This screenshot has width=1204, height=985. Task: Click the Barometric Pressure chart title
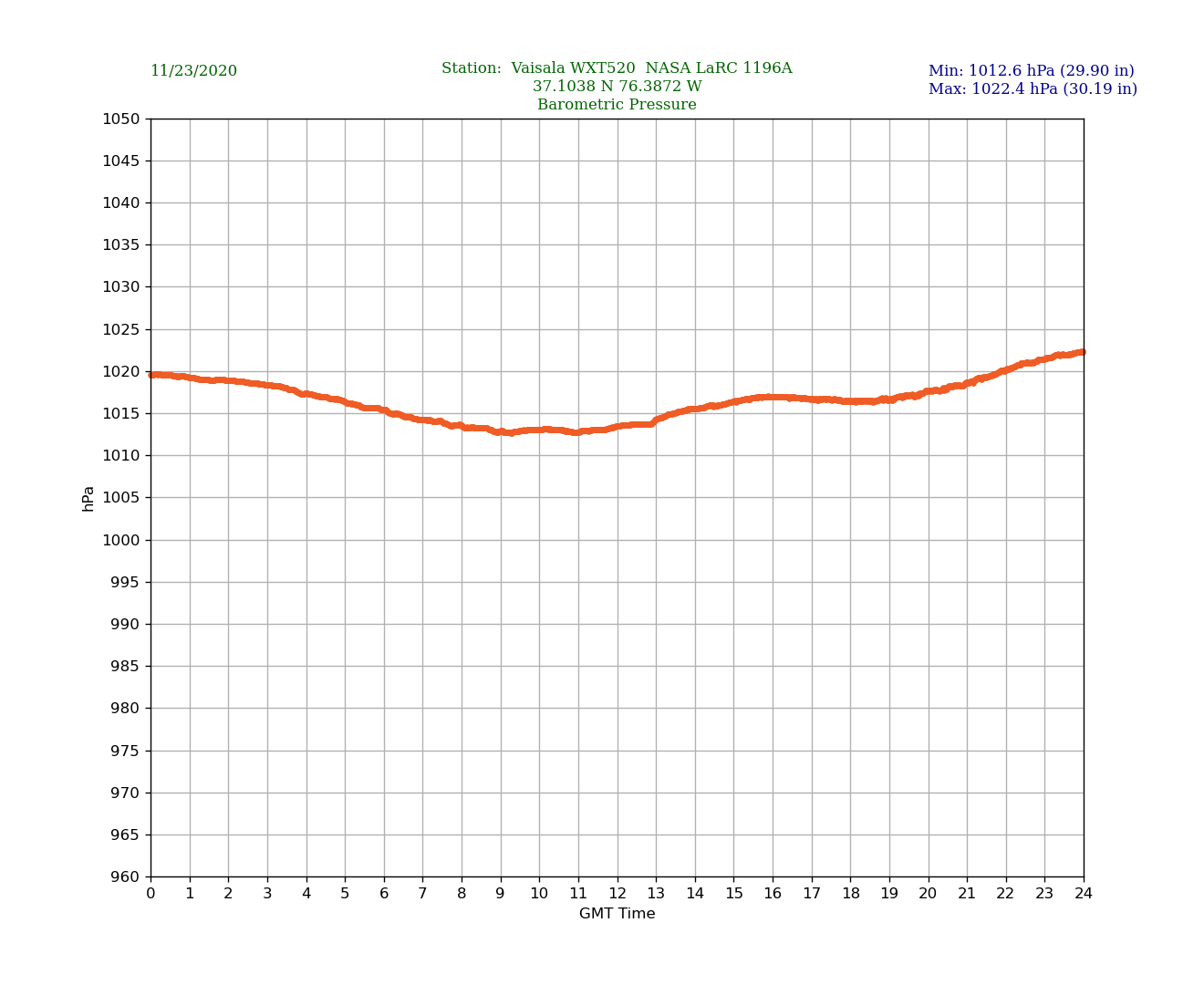point(617,105)
